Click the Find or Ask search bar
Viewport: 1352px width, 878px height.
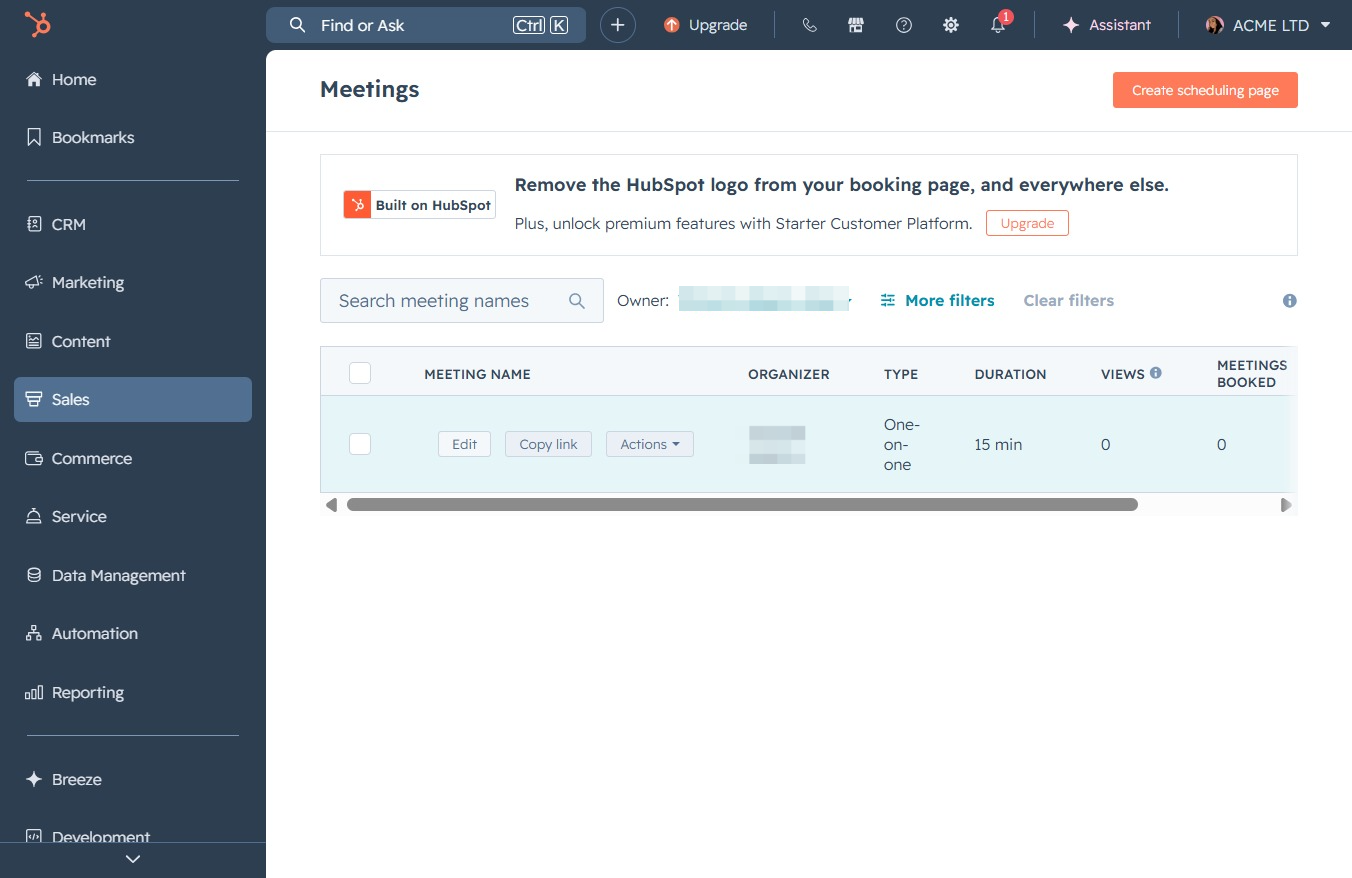[x=426, y=25]
